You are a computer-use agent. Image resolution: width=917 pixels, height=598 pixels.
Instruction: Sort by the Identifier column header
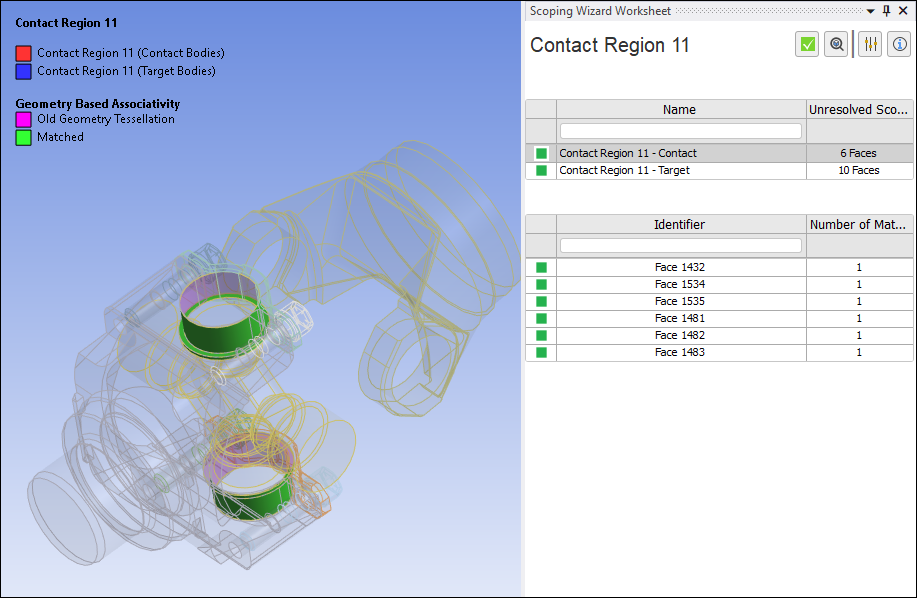(680, 225)
